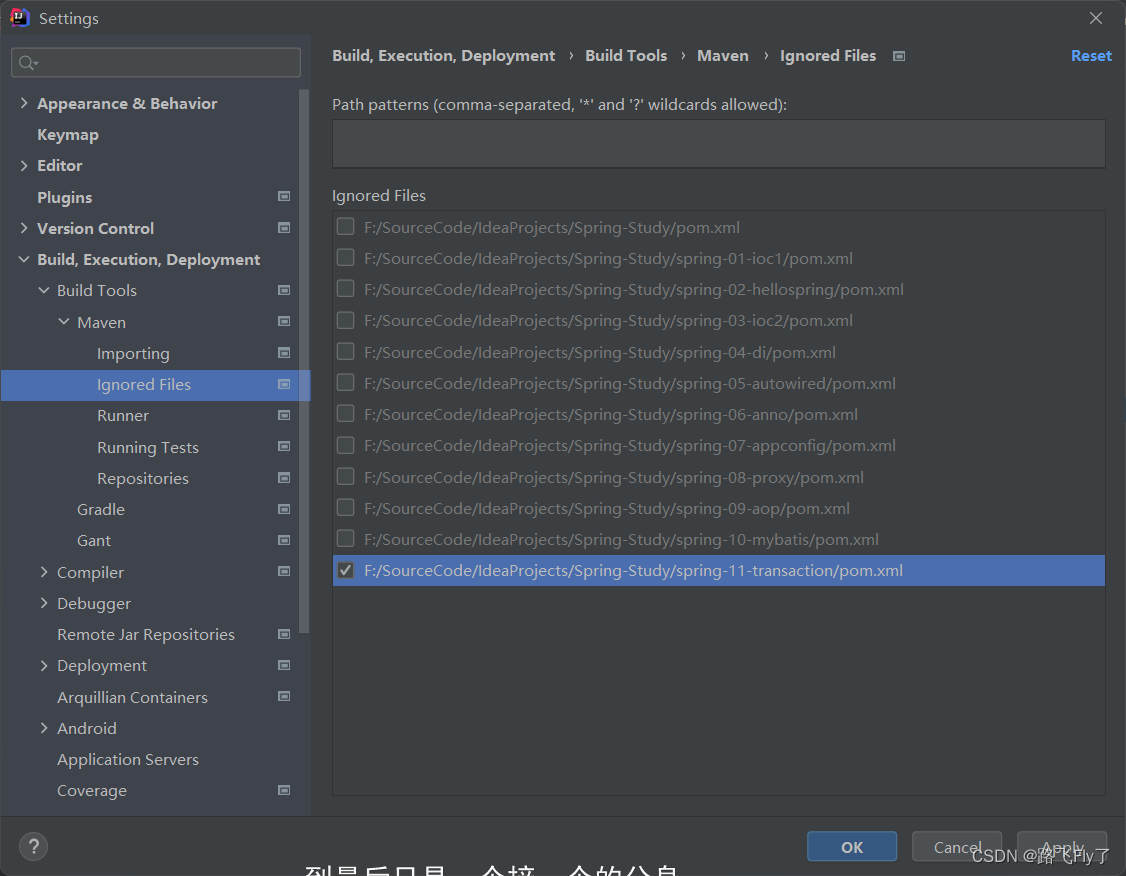Collapse Build, Execution, Deployment section
Image resolution: width=1126 pixels, height=876 pixels.
click(x=24, y=259)
